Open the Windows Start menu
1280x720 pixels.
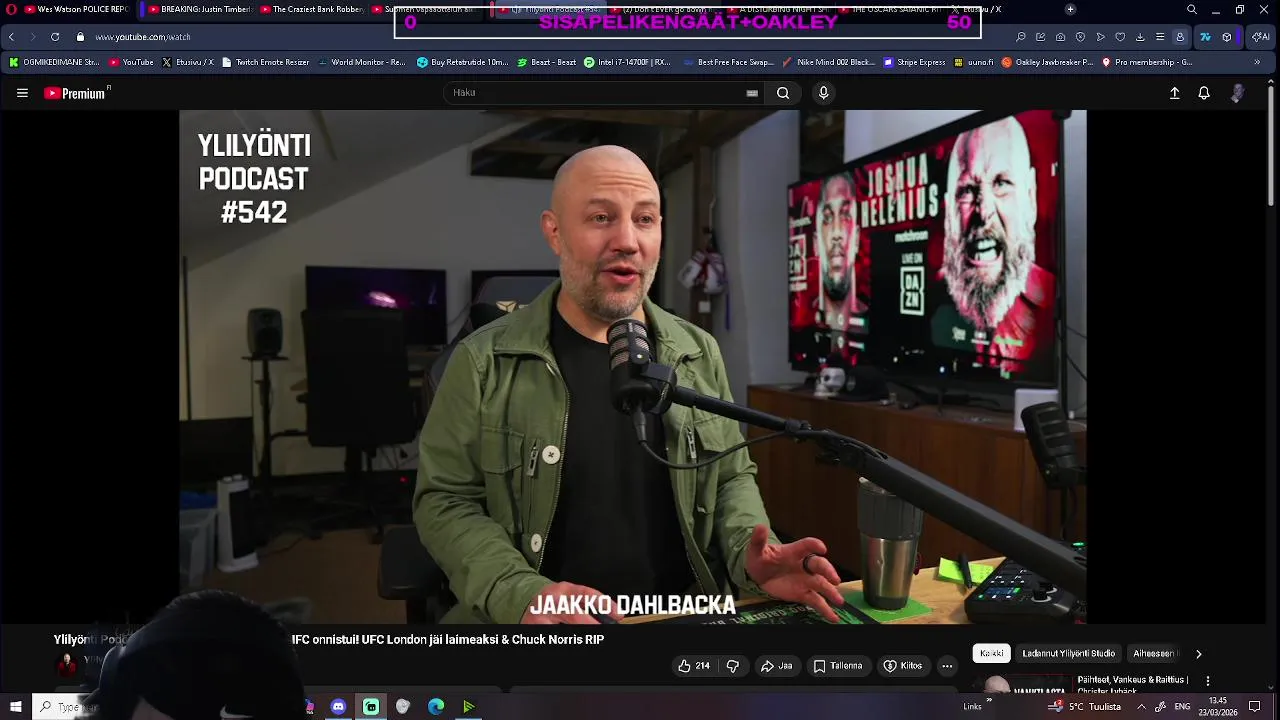(15, 707)
